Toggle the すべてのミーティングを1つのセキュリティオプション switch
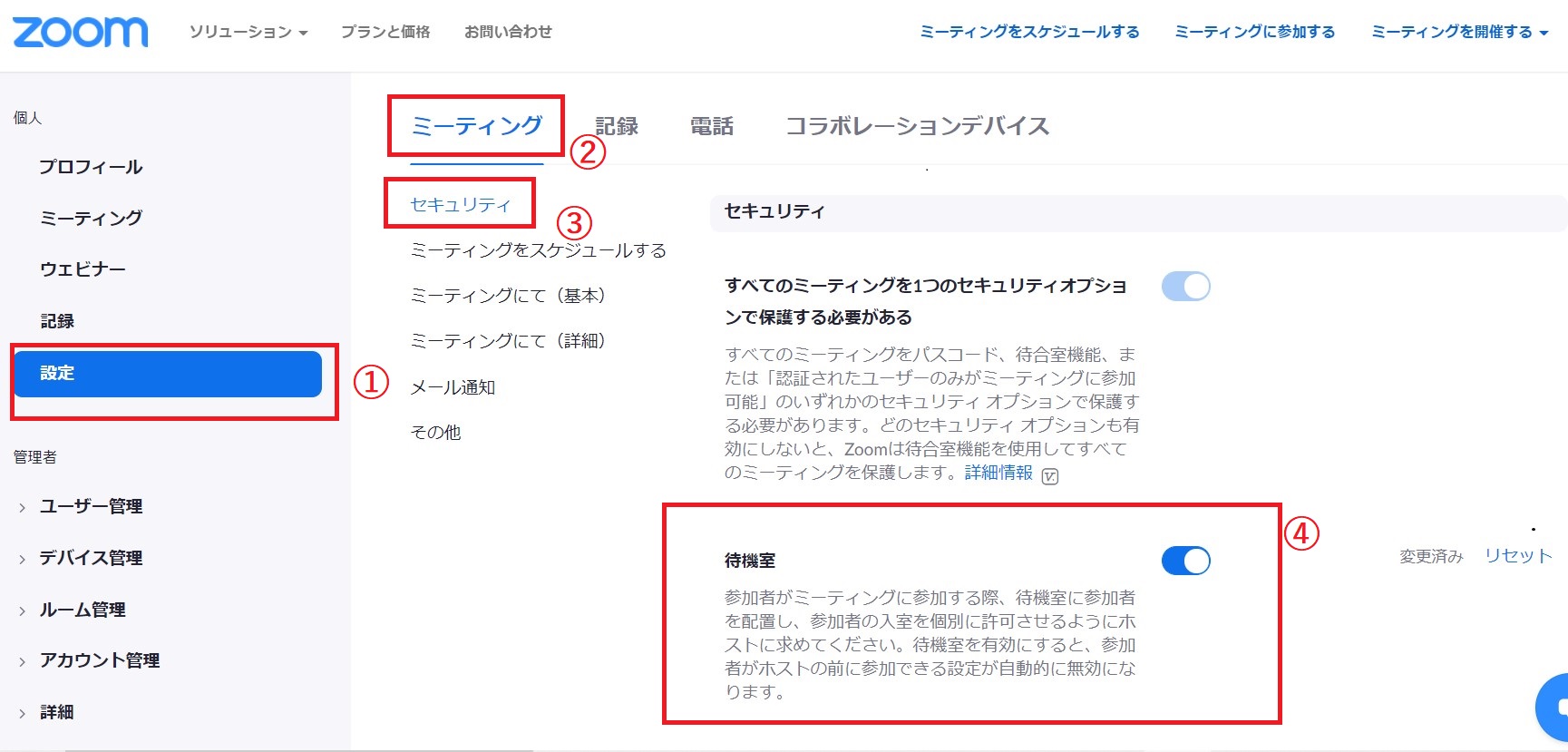 point(1186,286)
